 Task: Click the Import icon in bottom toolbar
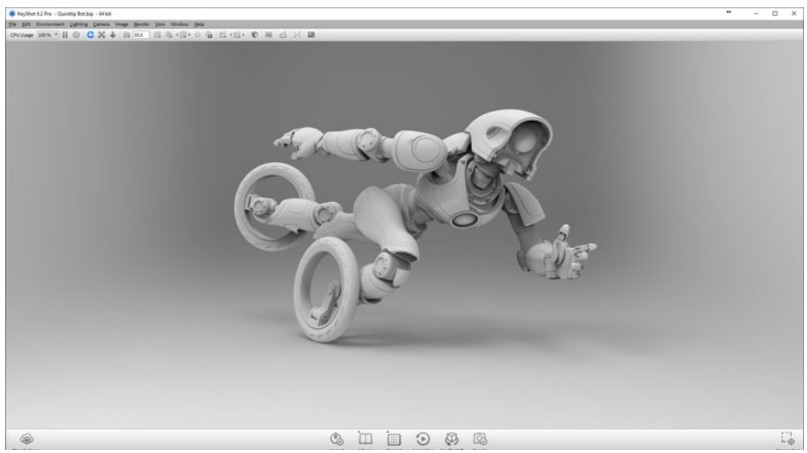(x=337, y=438)
